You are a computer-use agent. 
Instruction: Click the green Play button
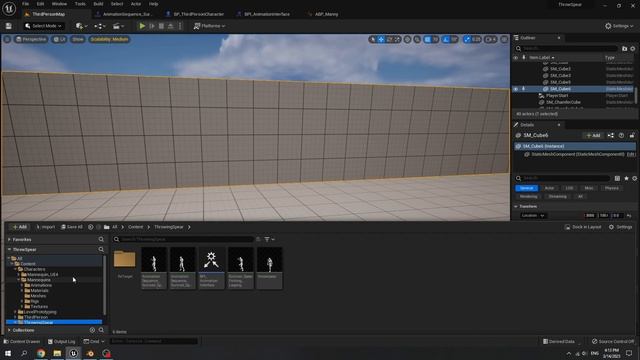pos(142,26)
